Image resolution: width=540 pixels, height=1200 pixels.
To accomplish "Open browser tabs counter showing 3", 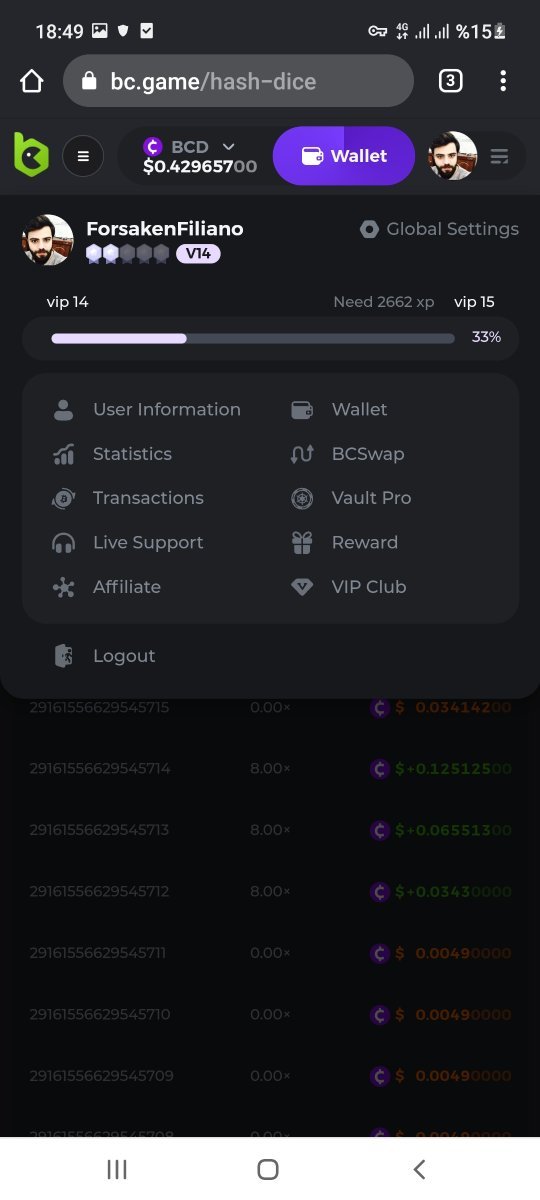I will tap(451, 81).
